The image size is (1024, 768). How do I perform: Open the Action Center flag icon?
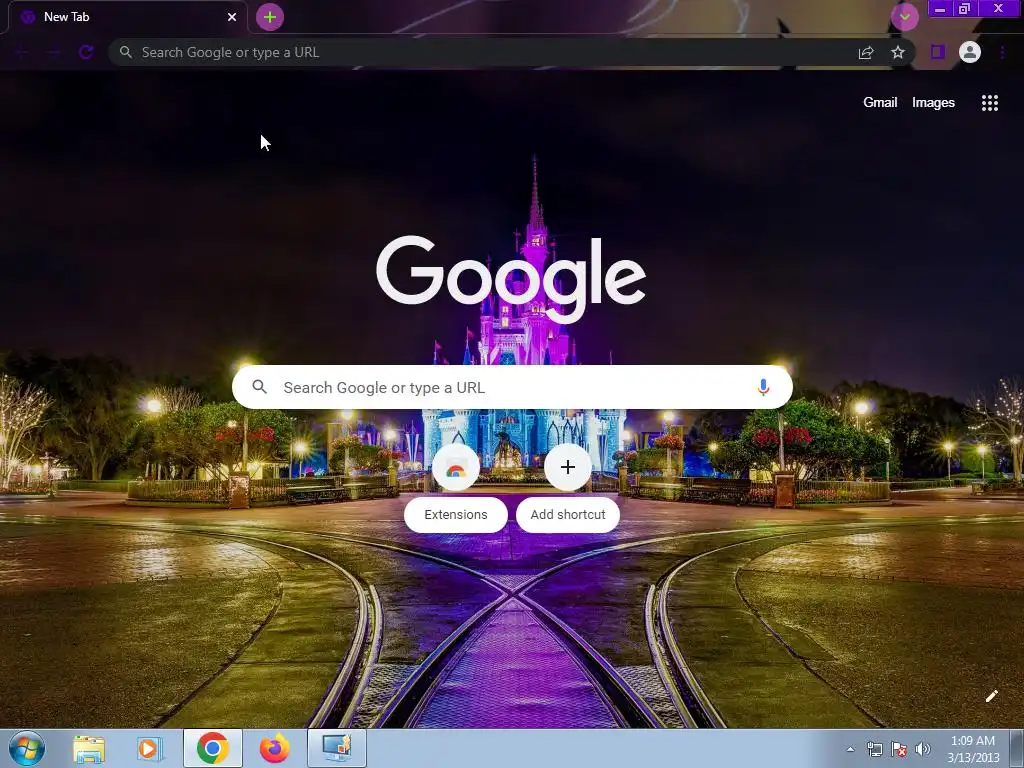pos(899,749)
